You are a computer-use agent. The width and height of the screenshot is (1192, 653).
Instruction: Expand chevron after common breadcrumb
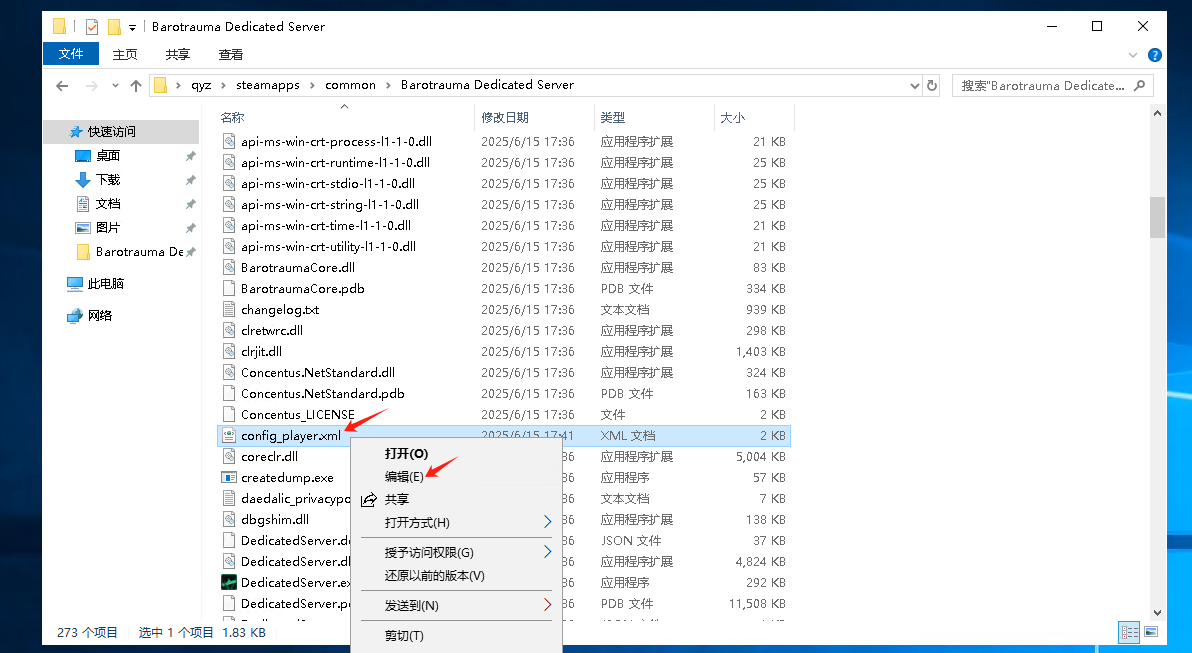(388, 85)
